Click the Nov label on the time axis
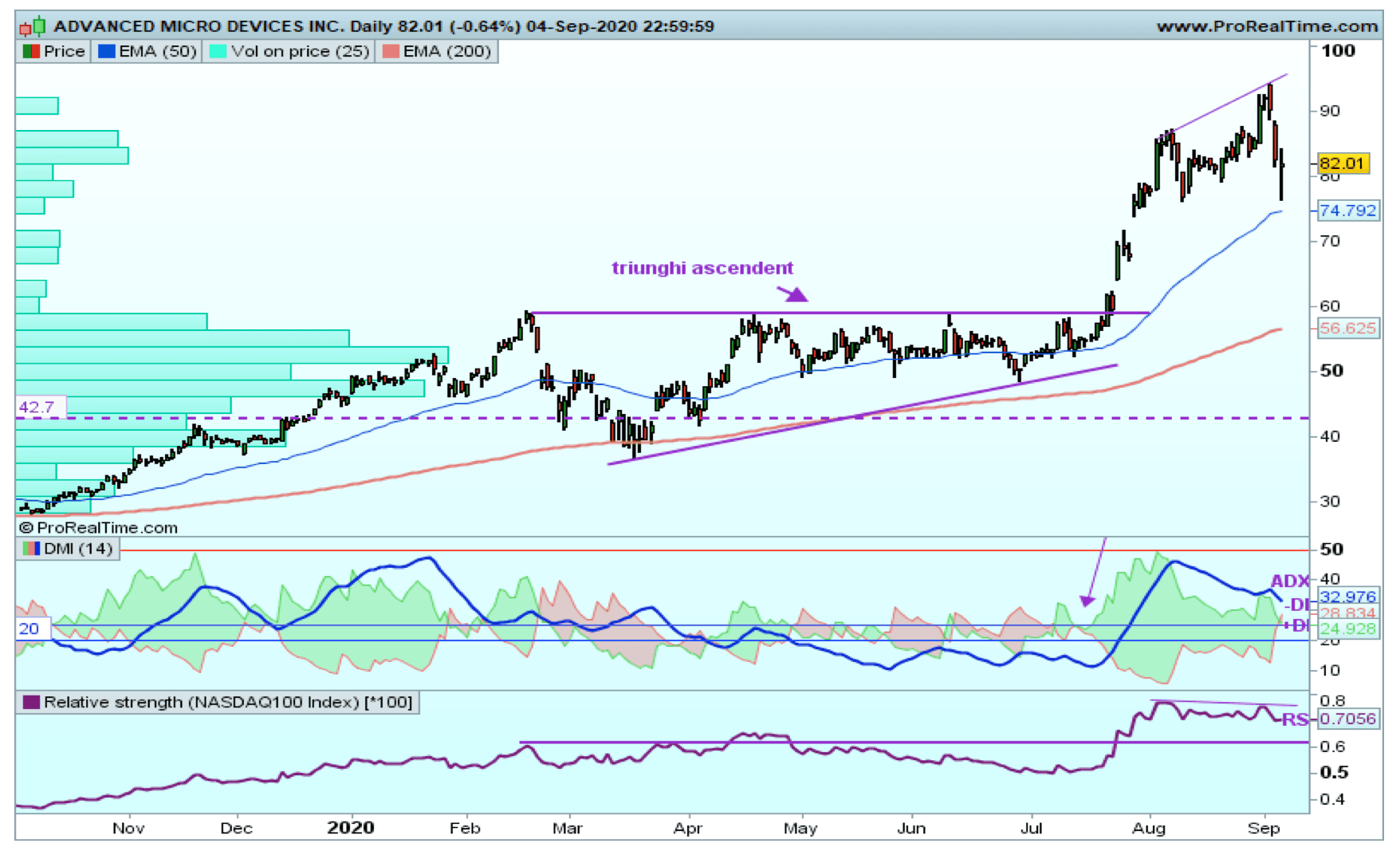1400x855 pixels. [x=128, y=828]
